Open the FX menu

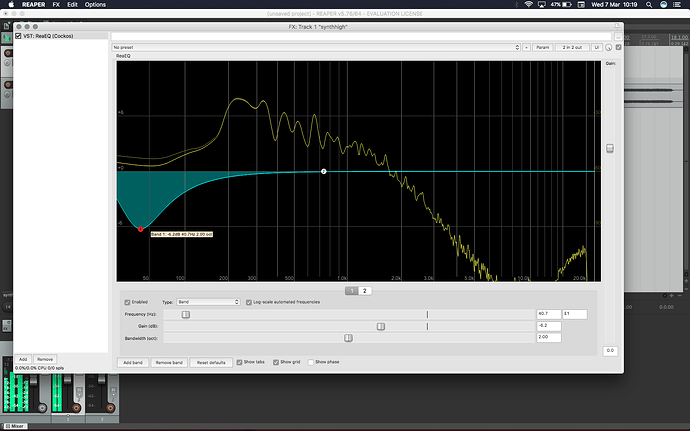coord(56,4)
